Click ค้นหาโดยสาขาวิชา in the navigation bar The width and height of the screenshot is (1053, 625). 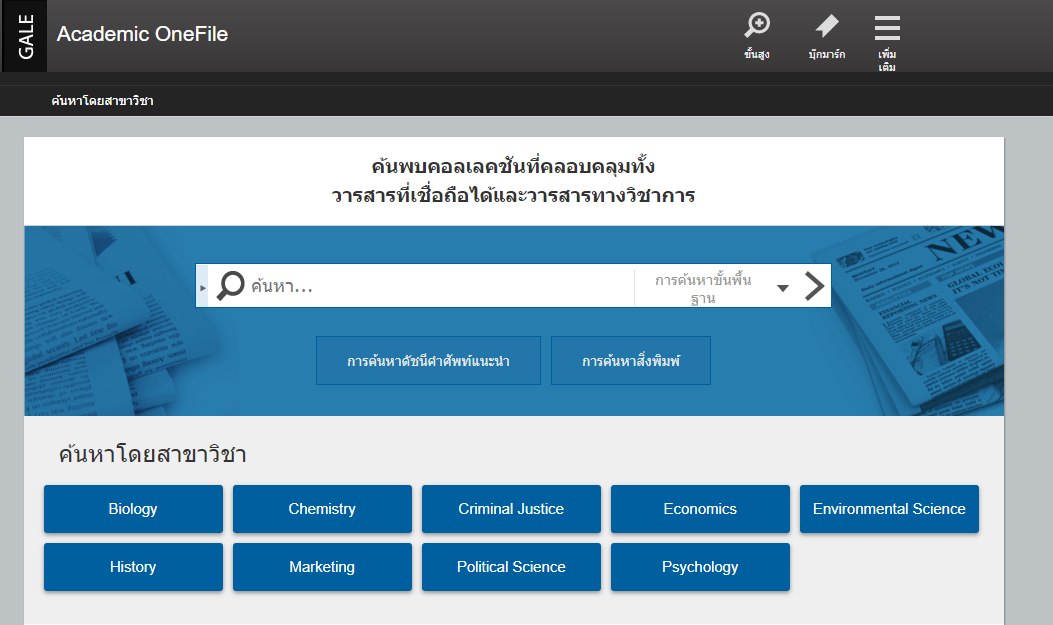pyautogui.click(x=102, y=101)
